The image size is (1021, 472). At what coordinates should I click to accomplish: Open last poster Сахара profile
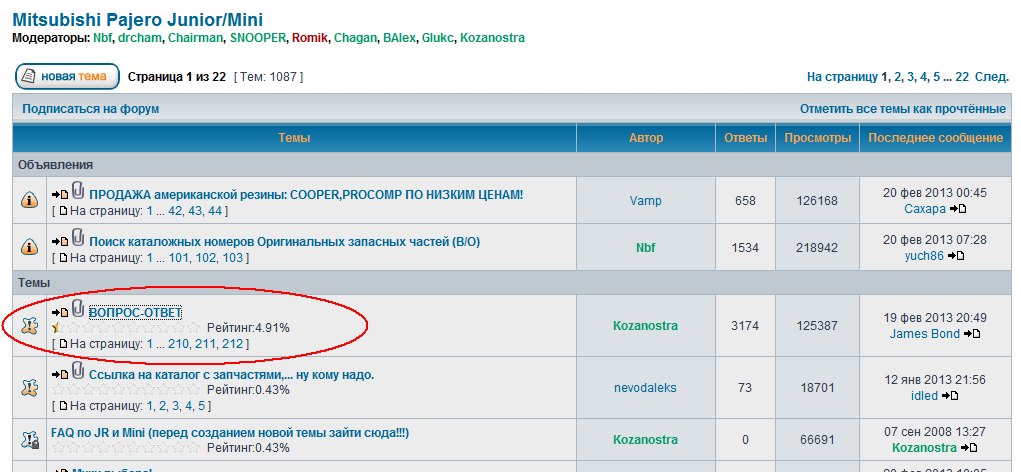(x=925, y=209)
